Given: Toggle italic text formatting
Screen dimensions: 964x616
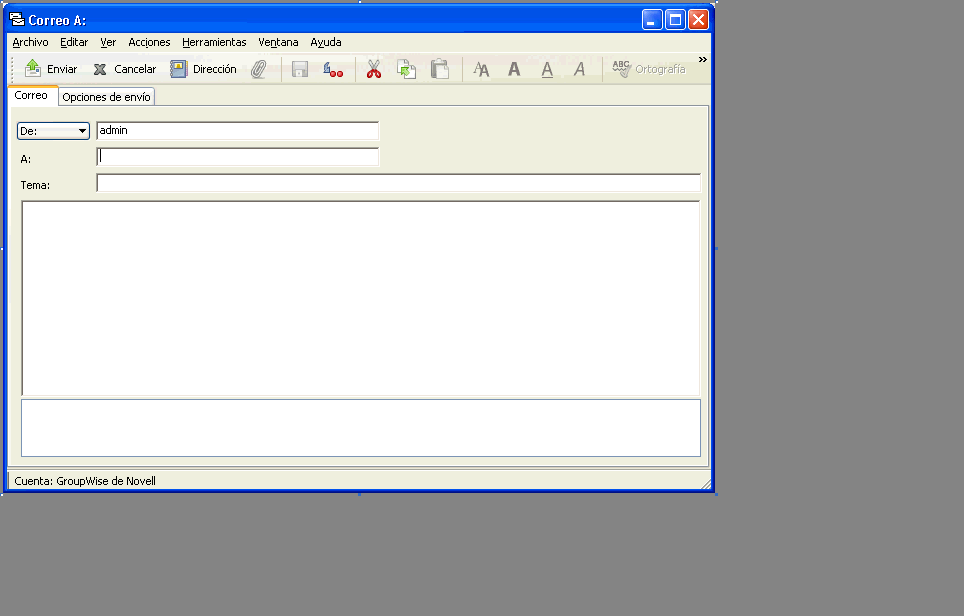Looking at the screenshot, I should tap(579, 69).
